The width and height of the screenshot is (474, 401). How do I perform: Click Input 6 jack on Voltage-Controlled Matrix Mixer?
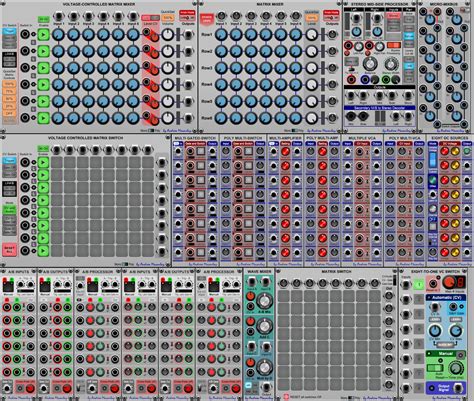(x=133, y=16)
